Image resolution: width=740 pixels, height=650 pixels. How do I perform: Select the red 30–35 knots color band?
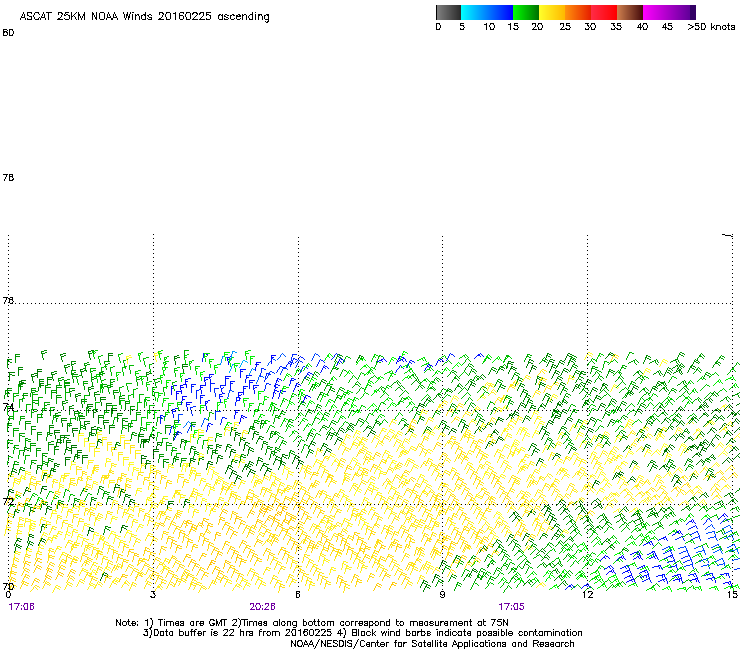point(604,12)
